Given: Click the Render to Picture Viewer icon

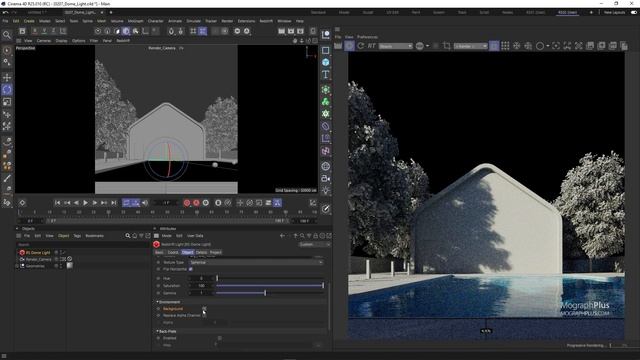Looking at the screenshot, I should click(x=291, y=31).
